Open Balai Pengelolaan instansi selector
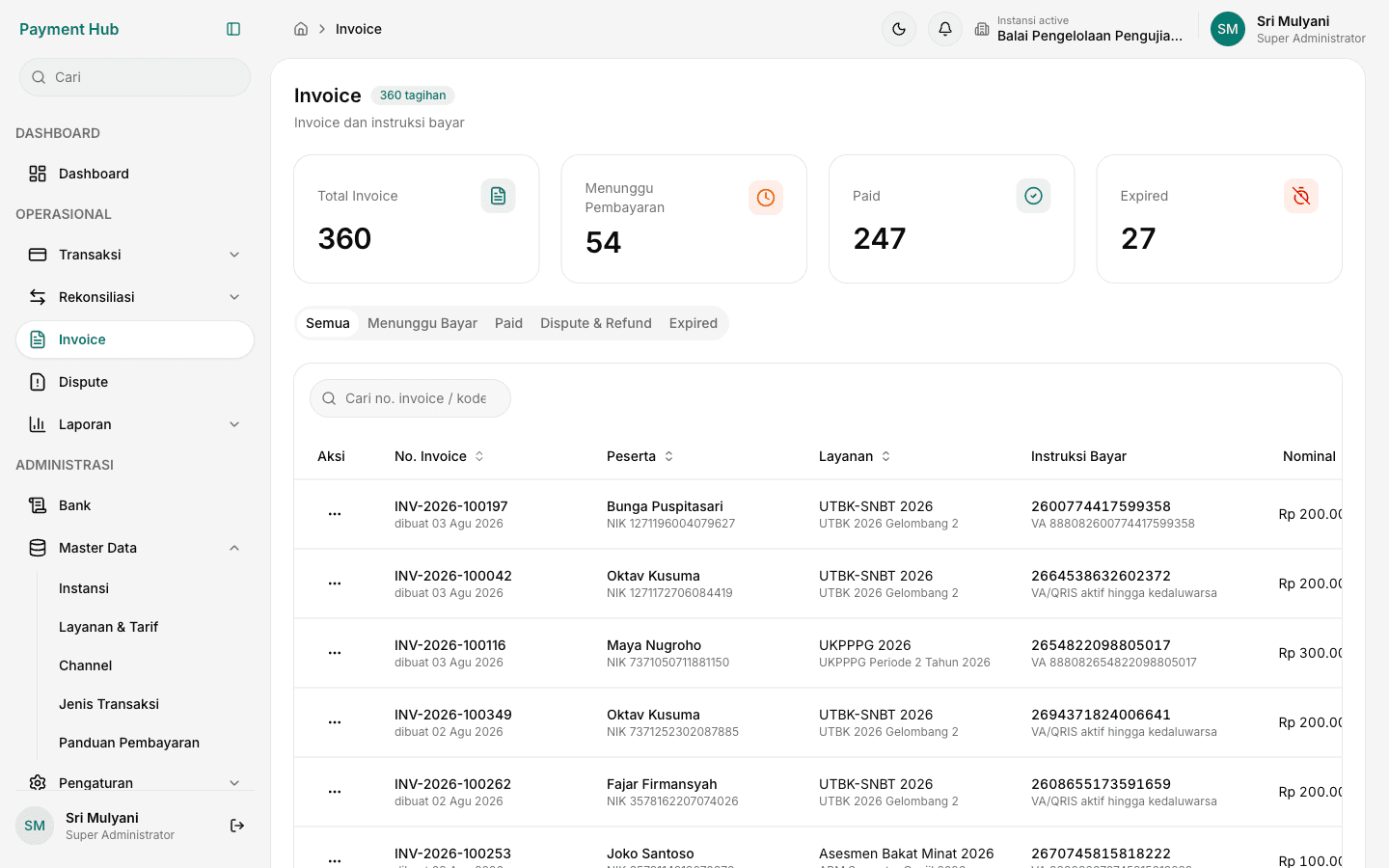Screen dimensions: 1389x868 (1078, 29)
